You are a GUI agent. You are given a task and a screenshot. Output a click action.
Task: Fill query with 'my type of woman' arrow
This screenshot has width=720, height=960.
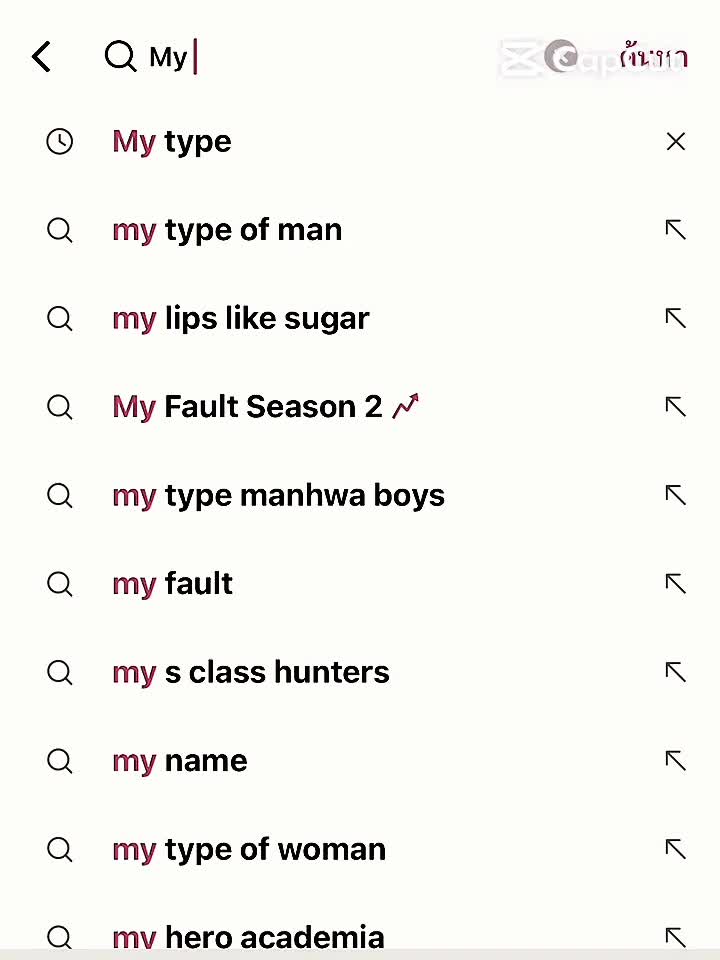point(676,850)
